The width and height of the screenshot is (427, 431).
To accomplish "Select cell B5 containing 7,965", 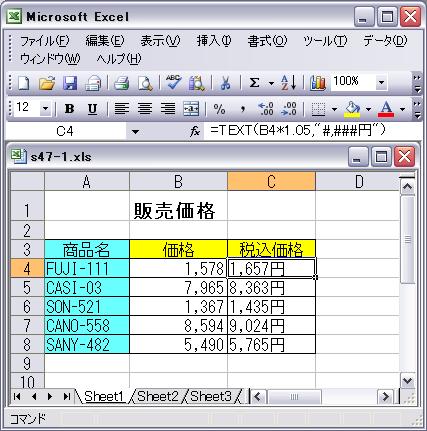I will (178, 287).
